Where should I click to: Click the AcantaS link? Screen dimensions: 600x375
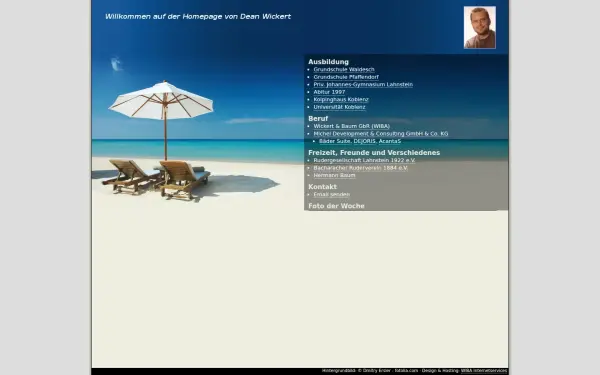390,141
